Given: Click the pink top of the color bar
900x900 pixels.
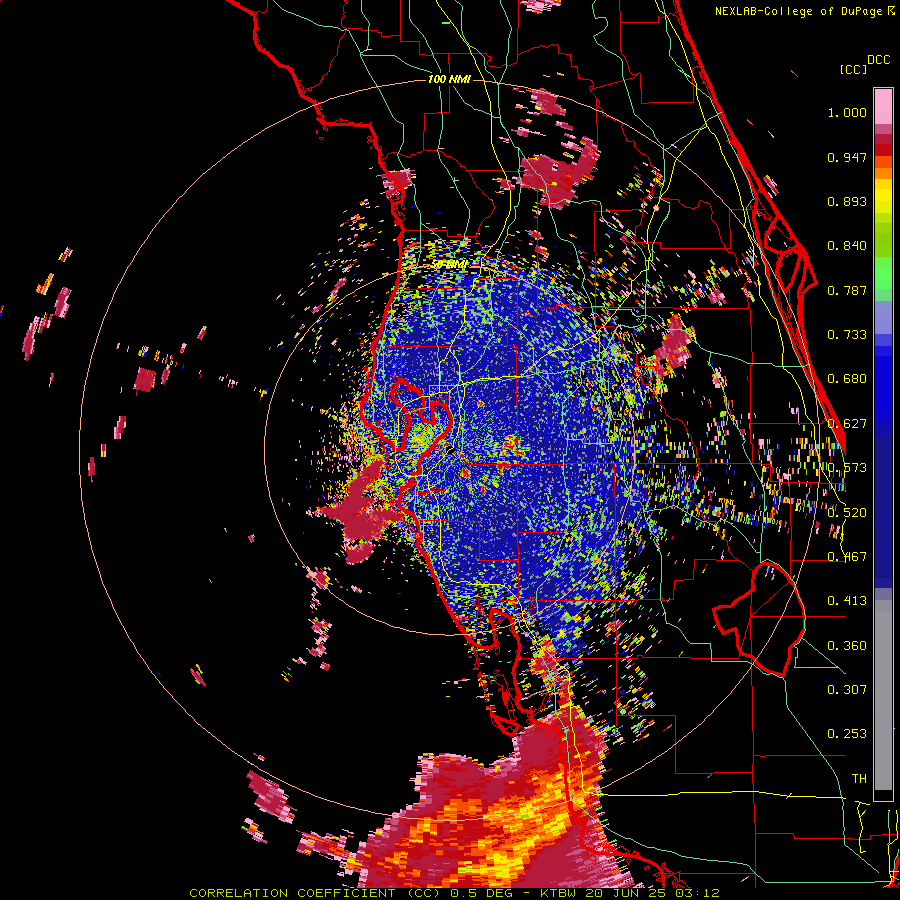Looking at the screenshot, I should click(883, 106).
